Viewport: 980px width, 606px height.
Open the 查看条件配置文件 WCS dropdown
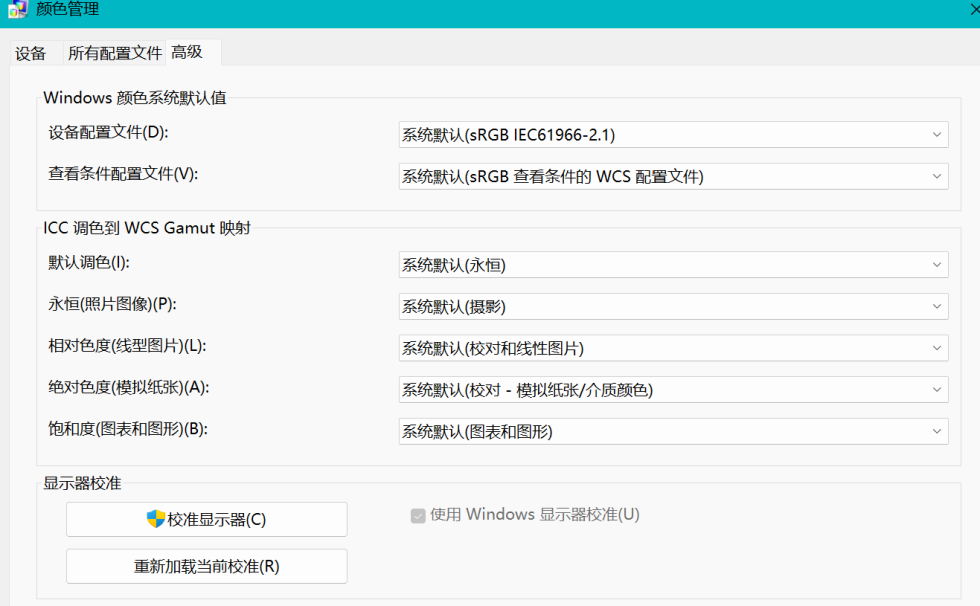point(672,177)
